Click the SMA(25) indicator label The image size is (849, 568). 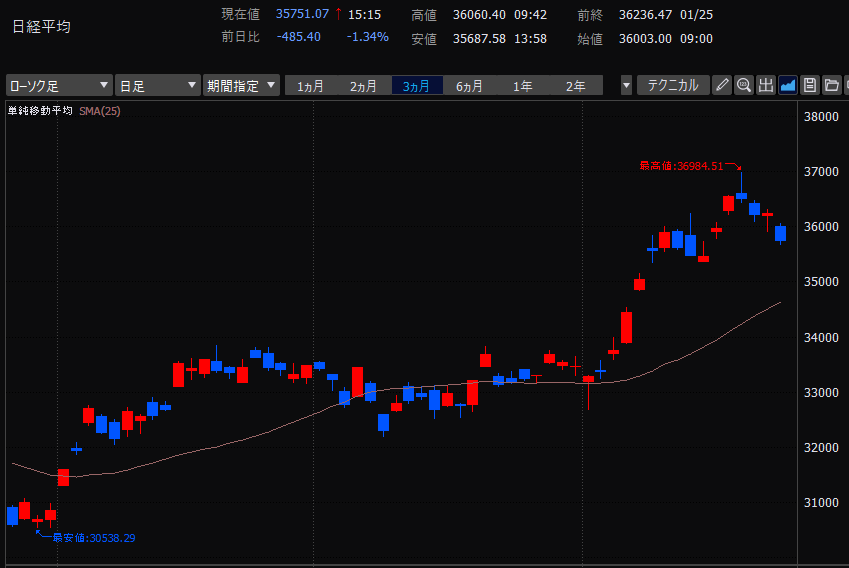point(100,111)
